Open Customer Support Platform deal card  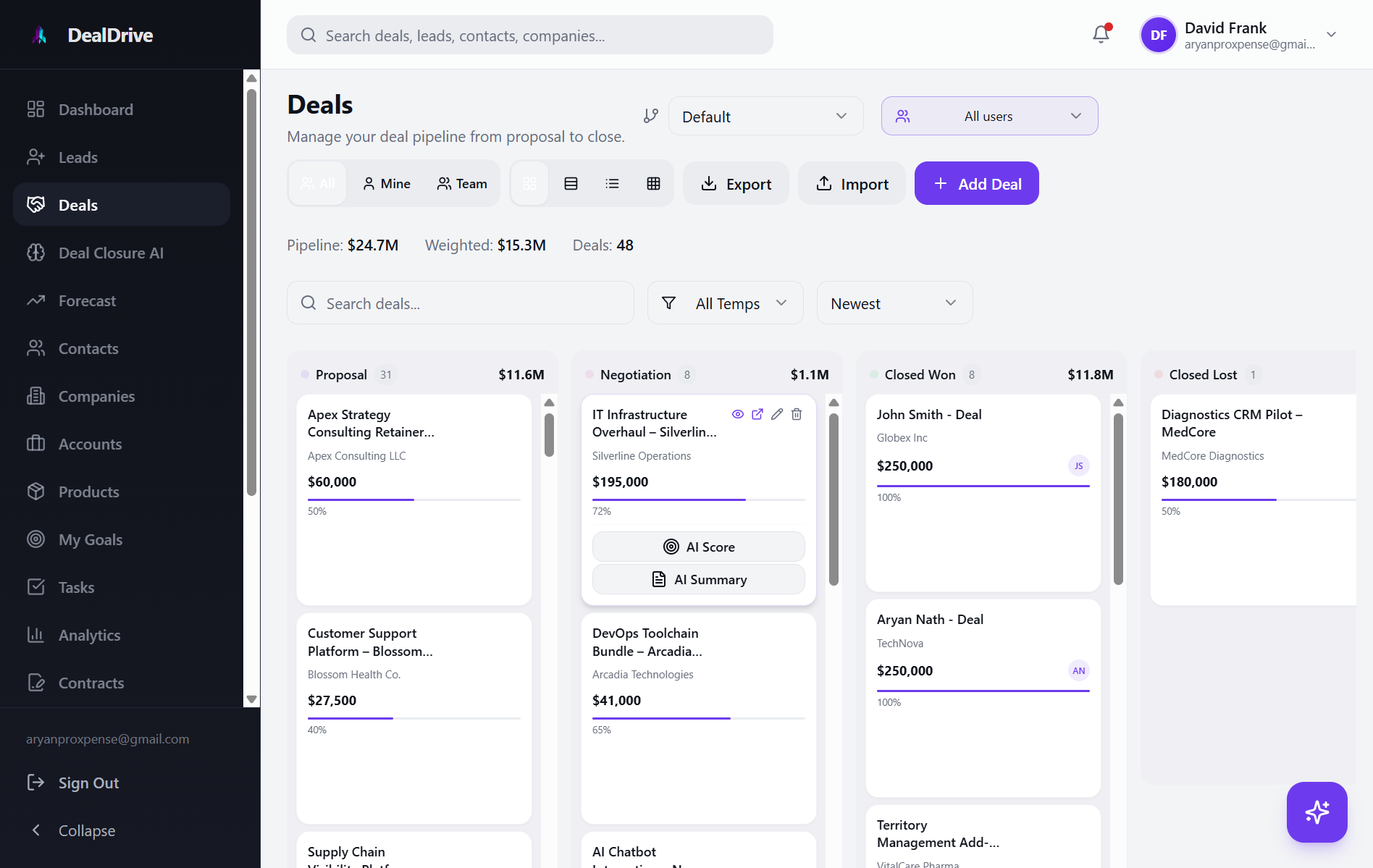pyautogui.click(x=413, y=718)
